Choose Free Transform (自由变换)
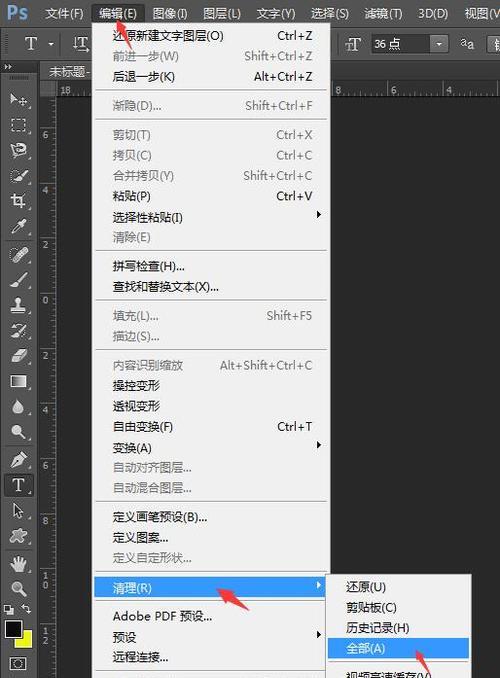The width and height of the screenshot is (500, 678). click(212, 427)
